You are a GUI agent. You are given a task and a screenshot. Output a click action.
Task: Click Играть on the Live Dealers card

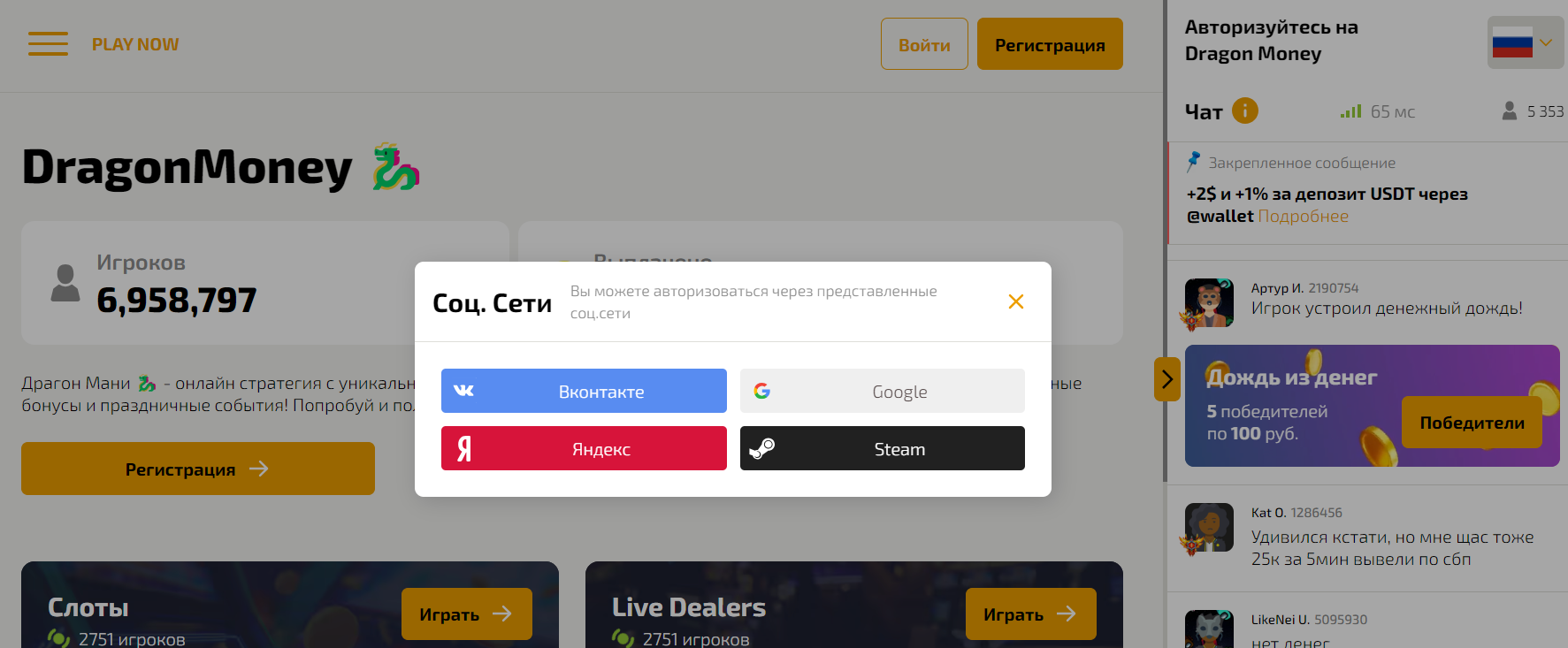click(x=1031, y=614)
